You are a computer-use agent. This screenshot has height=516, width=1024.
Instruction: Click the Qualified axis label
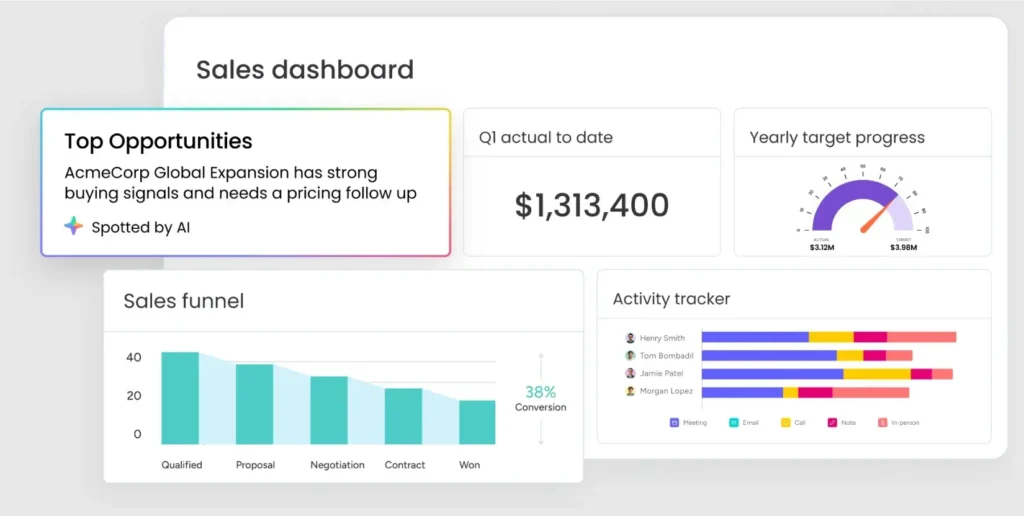tap(182, 465)
